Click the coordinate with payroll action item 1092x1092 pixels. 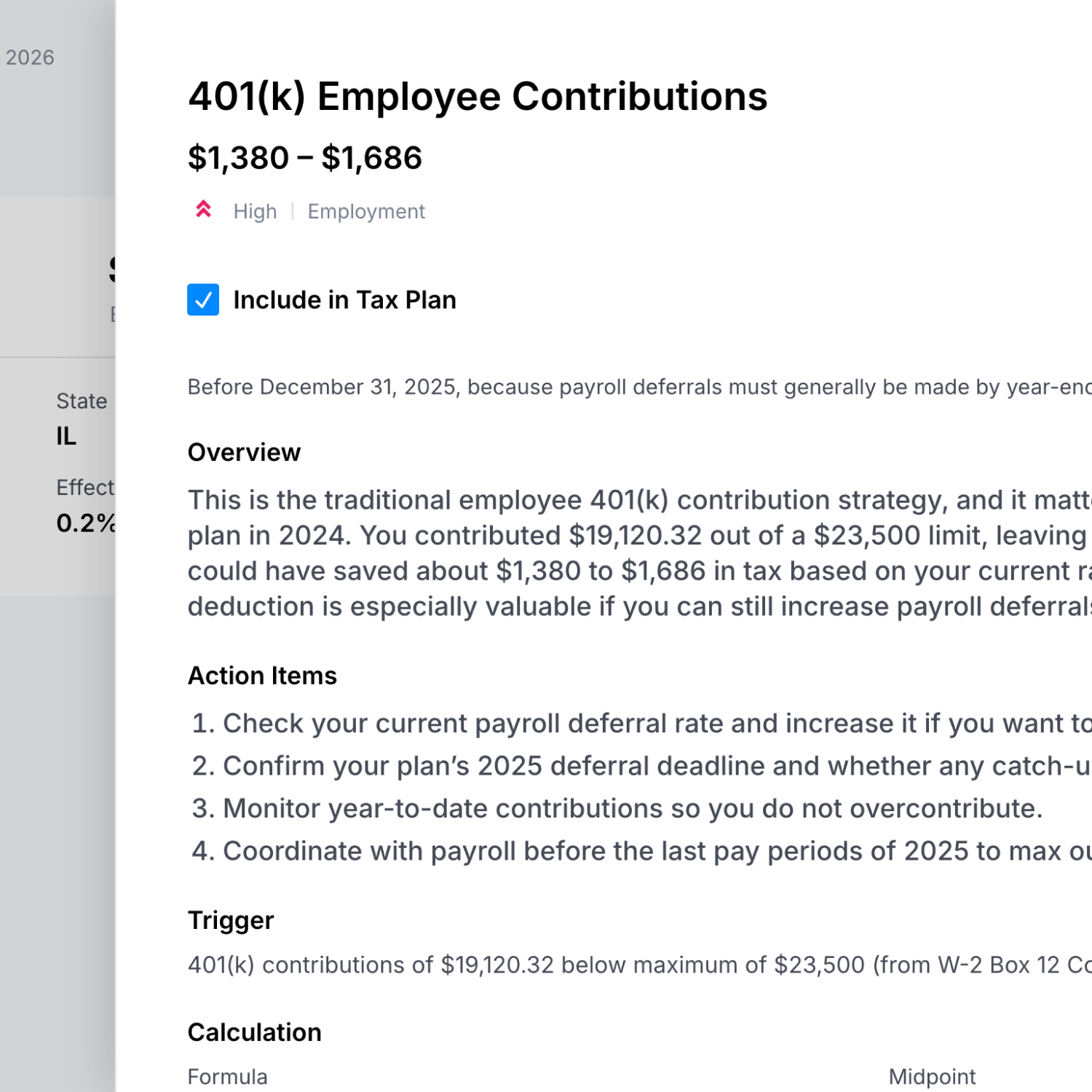(x=641, y=851)
